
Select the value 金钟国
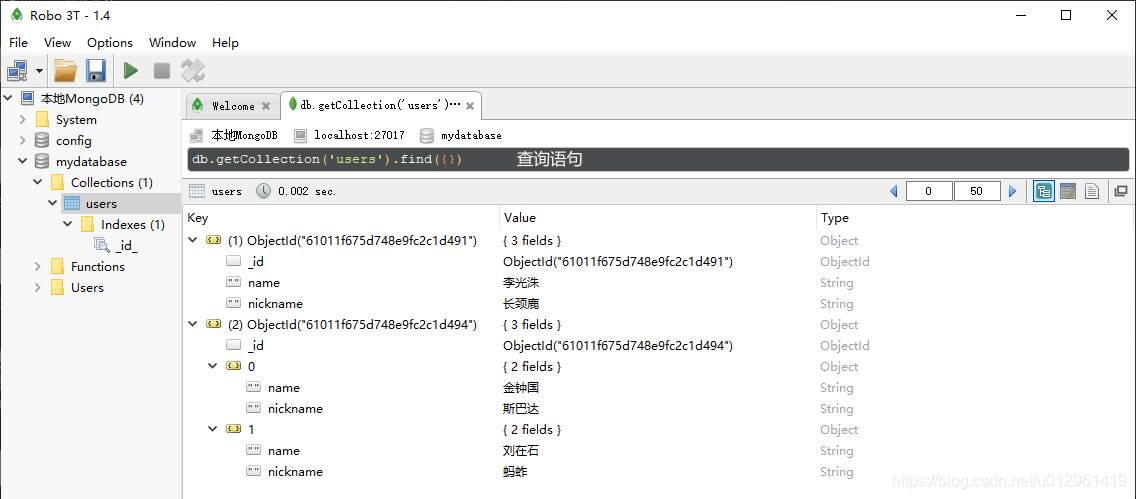click(521, 387)
